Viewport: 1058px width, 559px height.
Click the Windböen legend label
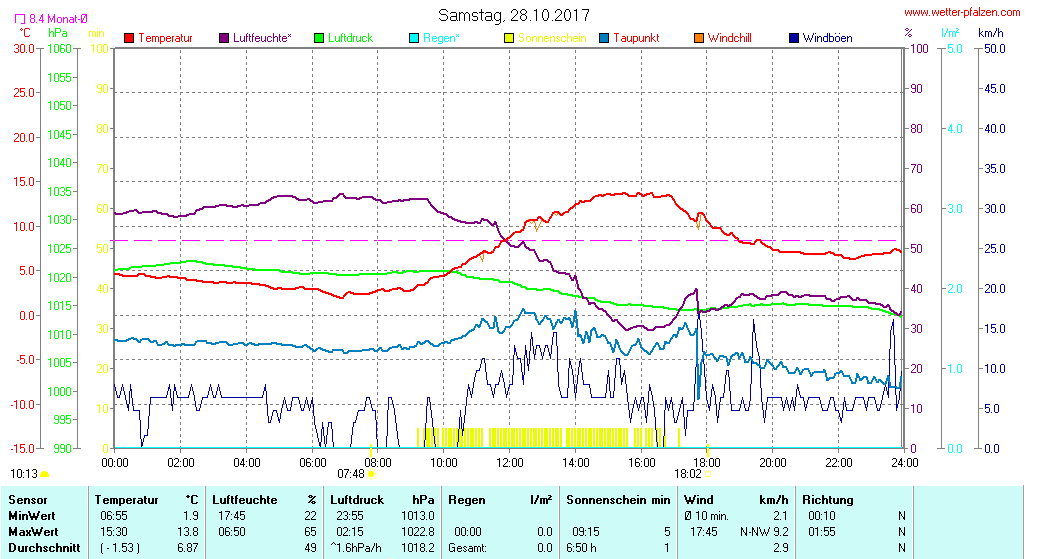827,38
